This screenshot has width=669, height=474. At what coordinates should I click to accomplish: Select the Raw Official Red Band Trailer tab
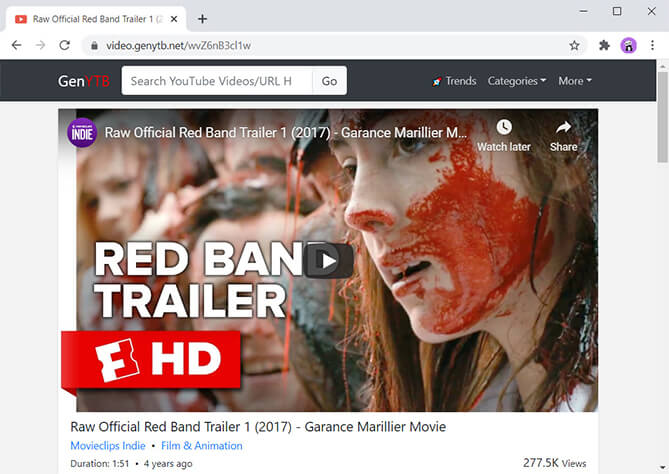(97, 19)
